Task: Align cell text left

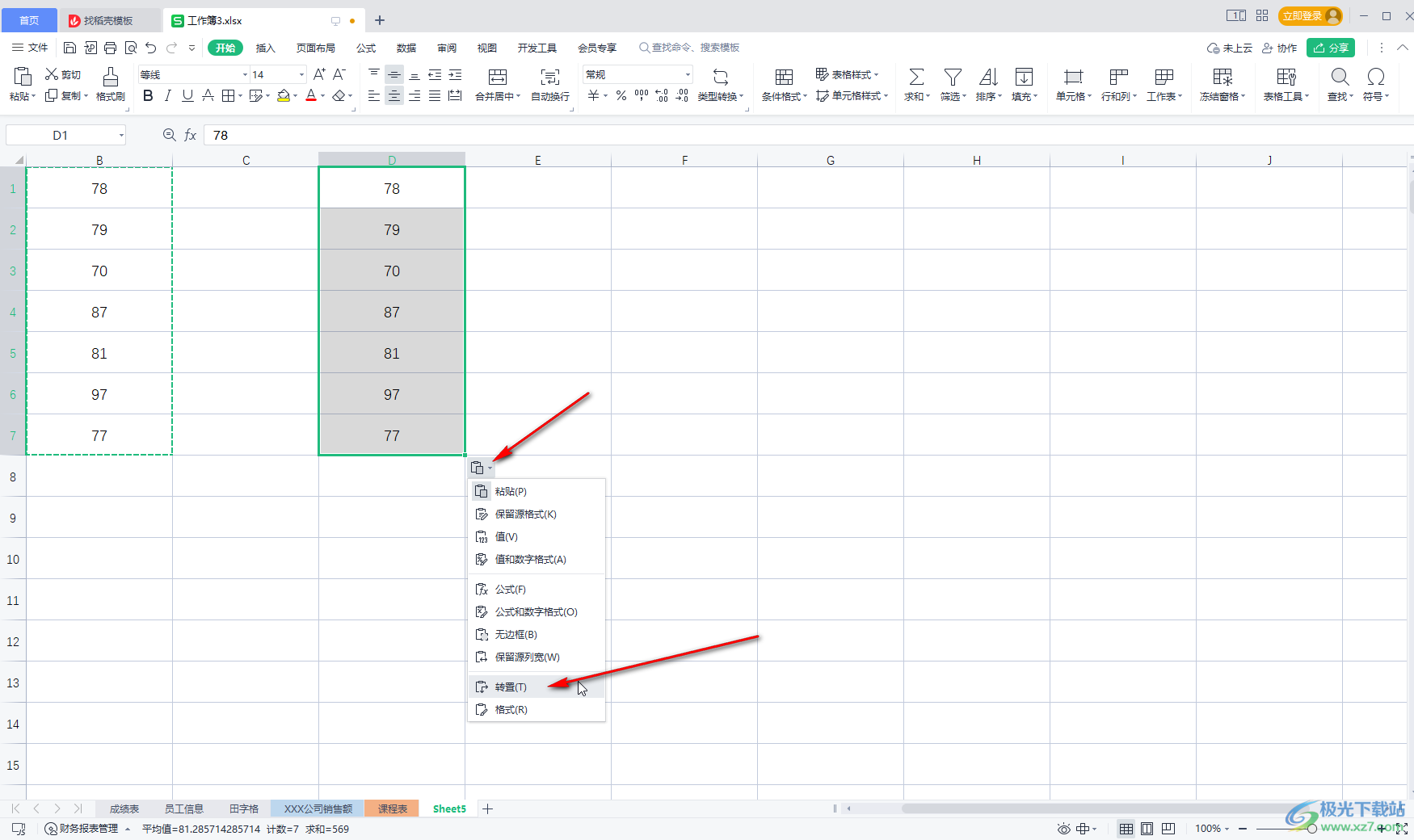Action: [373, 96]
